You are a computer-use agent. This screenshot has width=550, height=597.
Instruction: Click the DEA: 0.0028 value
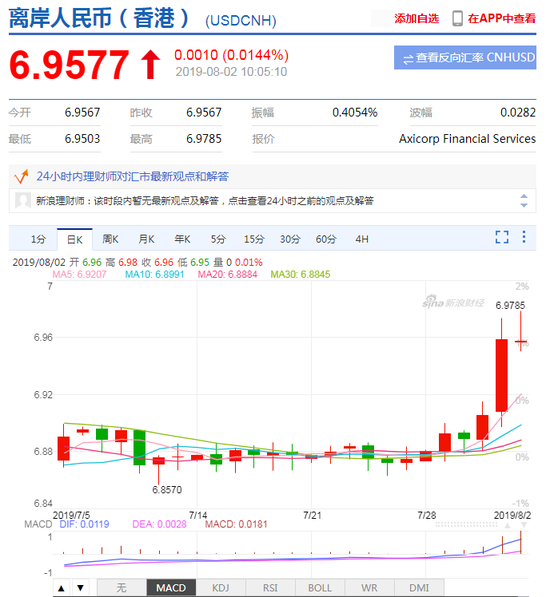click(x=159, y=524)
